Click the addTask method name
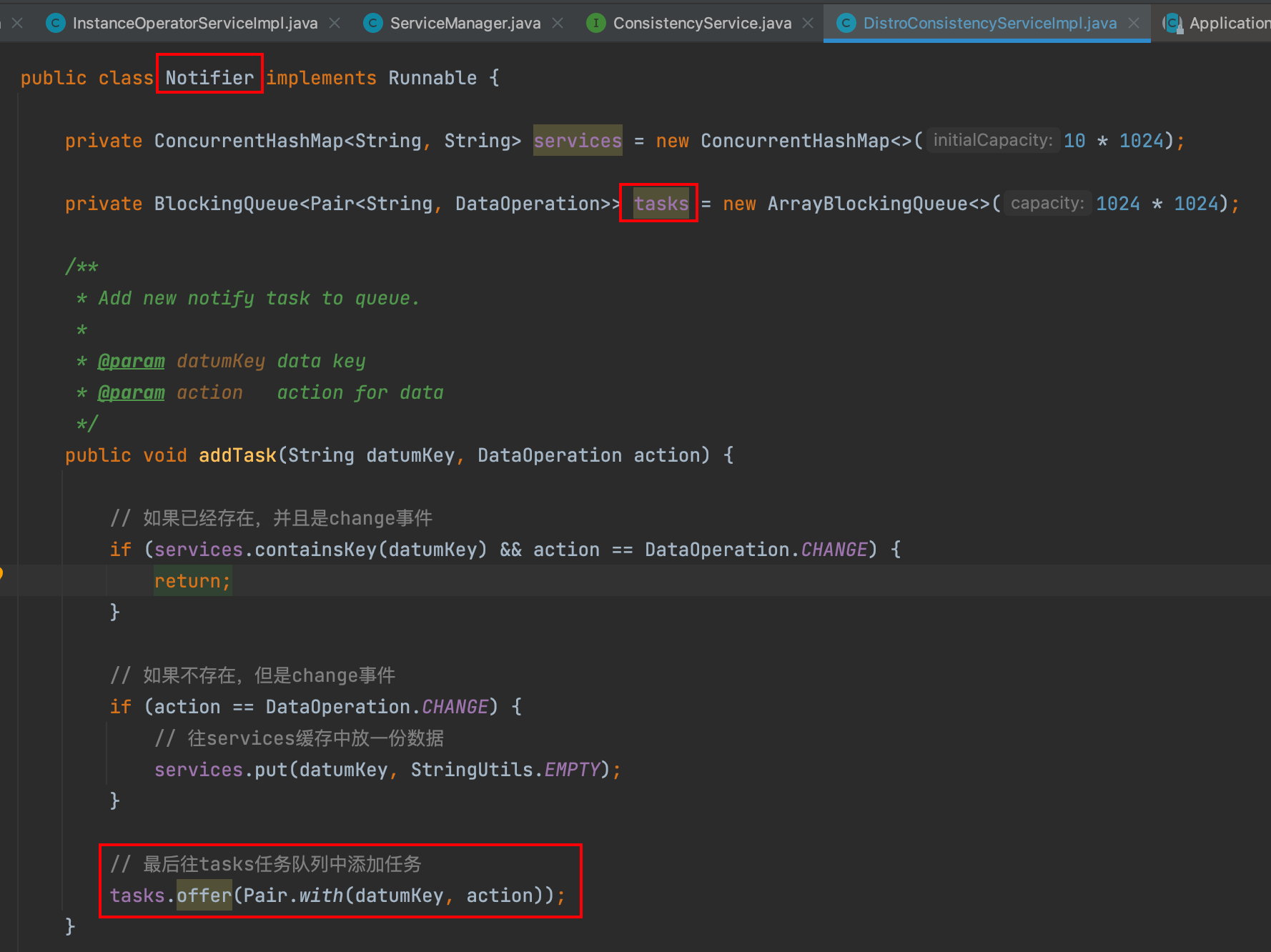The image size is (1271, 952). [237, 455]
